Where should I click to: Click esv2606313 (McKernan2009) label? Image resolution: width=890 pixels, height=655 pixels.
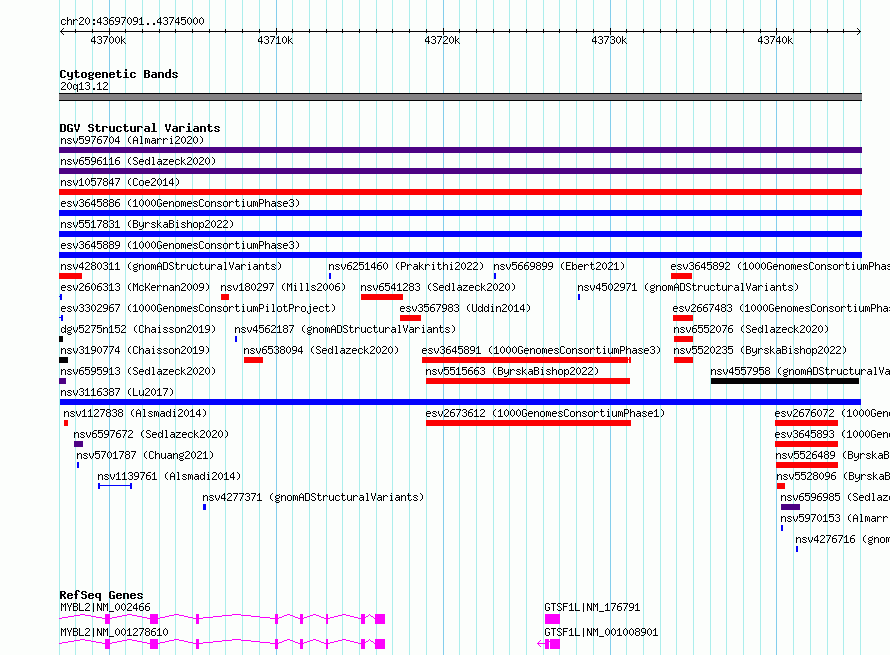coord(135,287)
